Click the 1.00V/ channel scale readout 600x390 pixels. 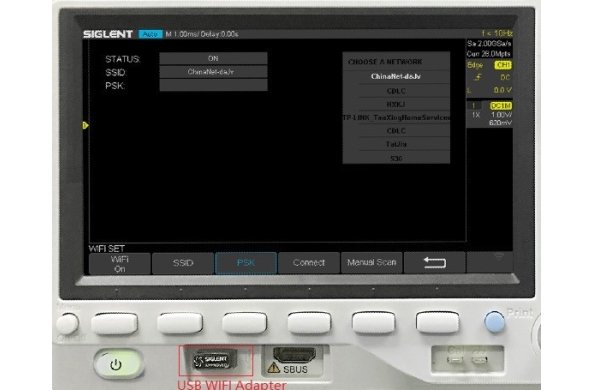(x=502, y=115)
